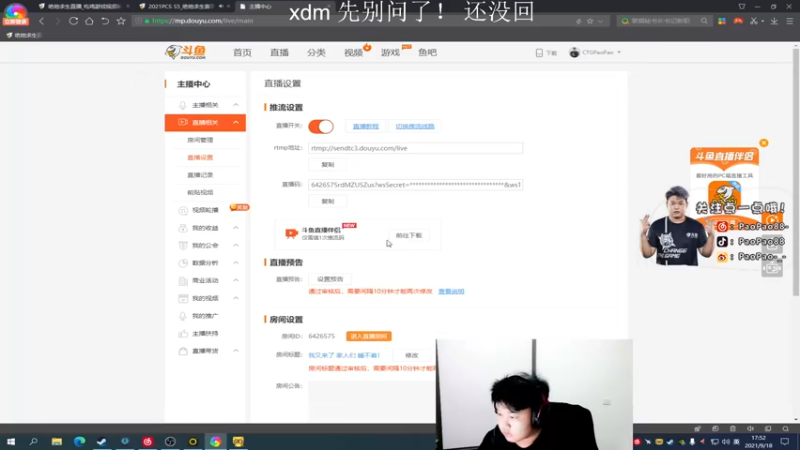Click the 我的收益 sidebar icon
This screenshot has height=450, width=800.
[x=183, y=228]
